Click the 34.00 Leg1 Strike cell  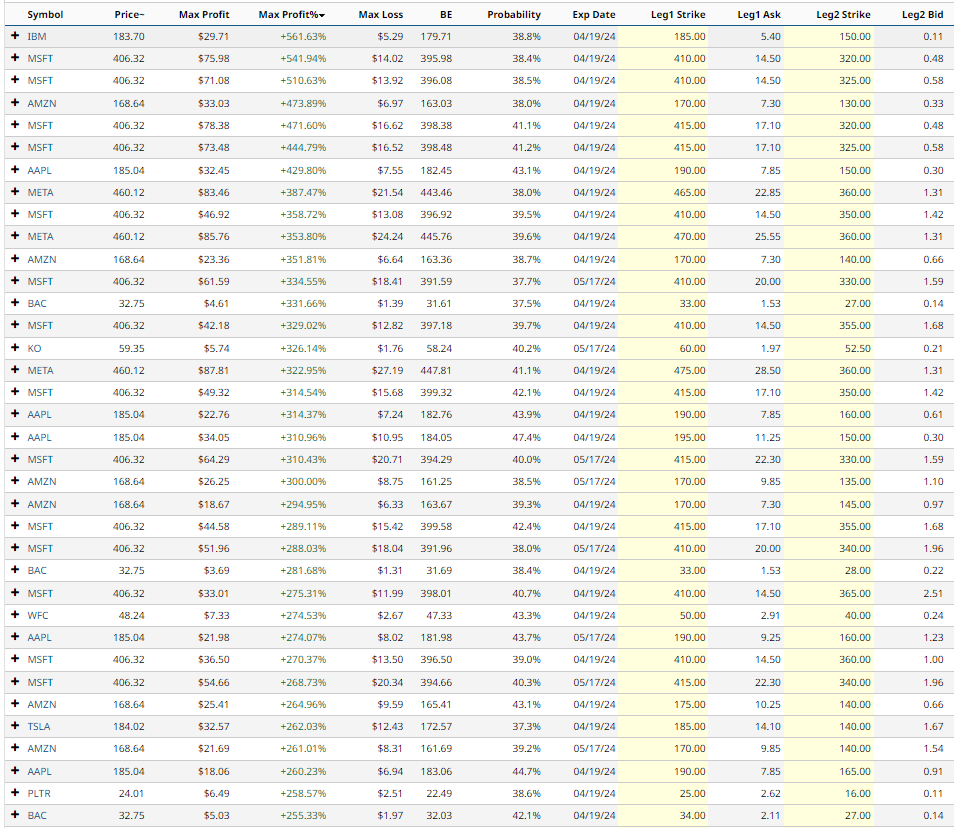pyautogui.click(x=692, y=816)
